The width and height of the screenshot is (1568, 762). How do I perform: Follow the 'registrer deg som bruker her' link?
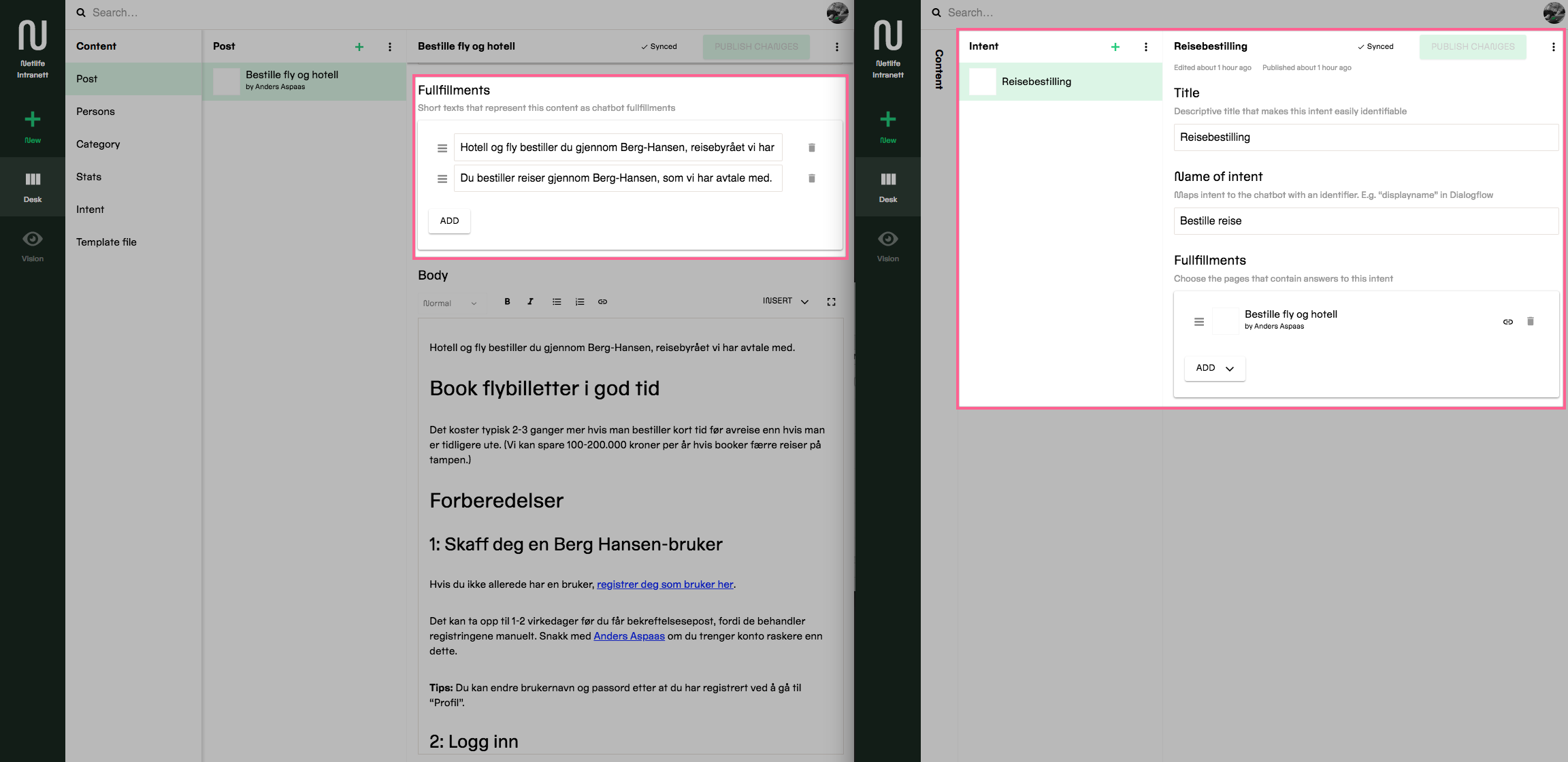point(664,584)
